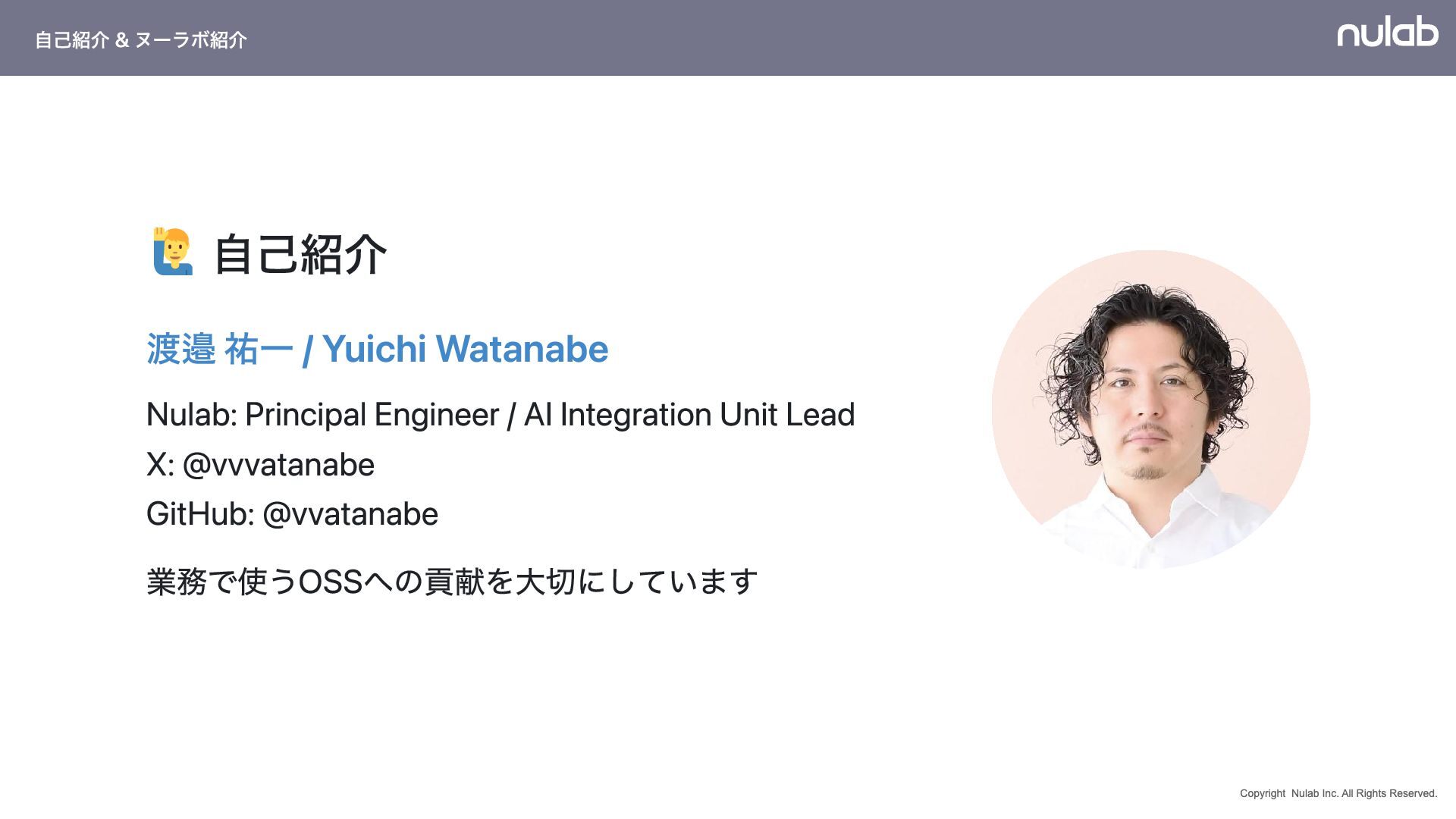Click the copyright notice in the footer
The width and height of the screenshot is (1456, 819).
click(x=1338, y=793)
